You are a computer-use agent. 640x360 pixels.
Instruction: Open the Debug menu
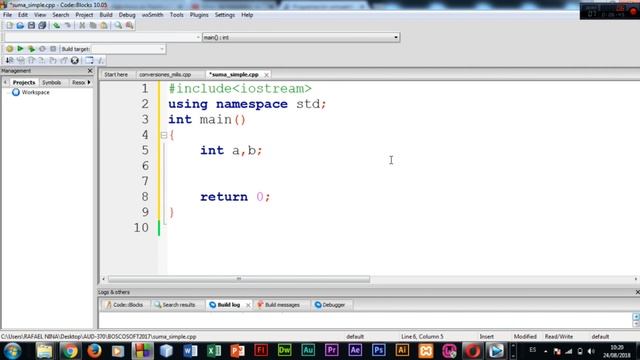[127, 15]
